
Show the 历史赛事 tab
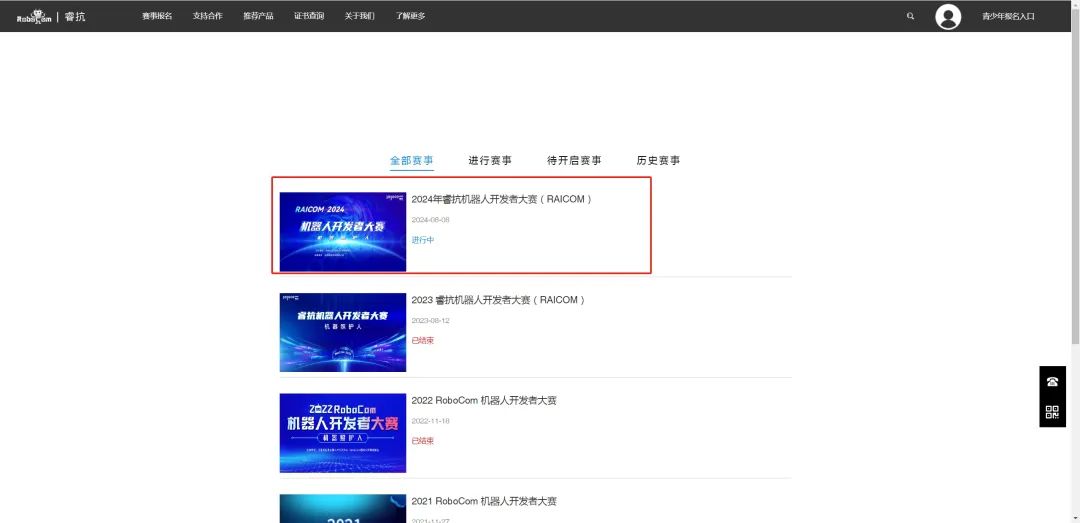tap(658, 160)
